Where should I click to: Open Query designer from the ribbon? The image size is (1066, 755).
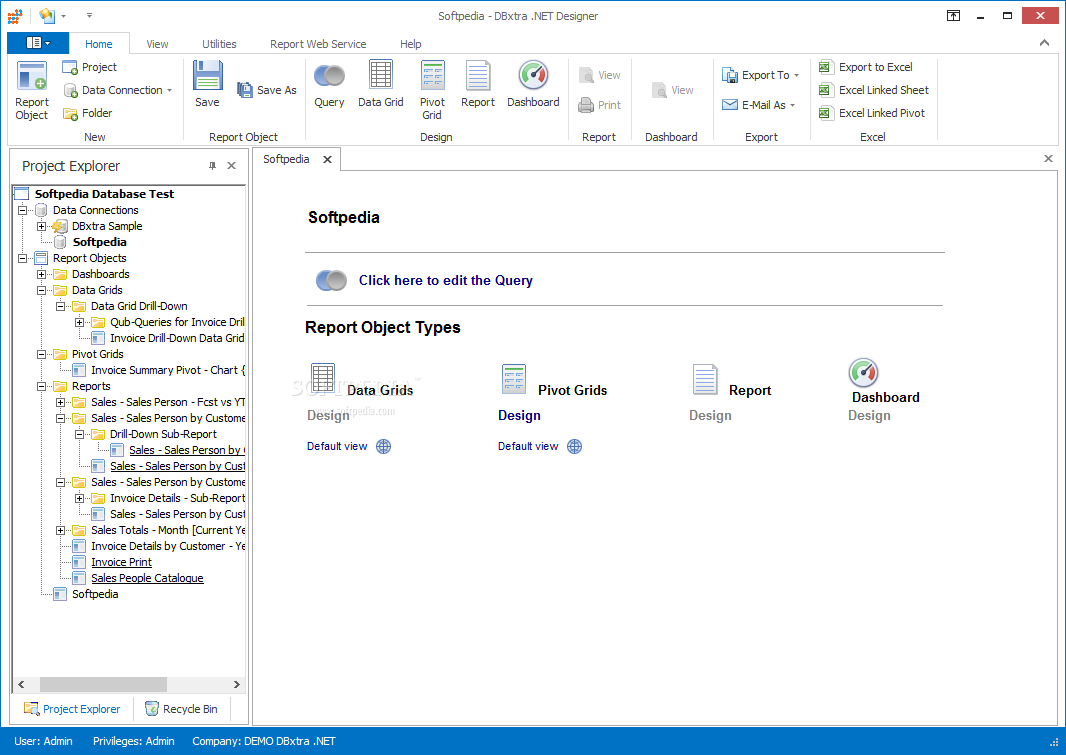329,85
